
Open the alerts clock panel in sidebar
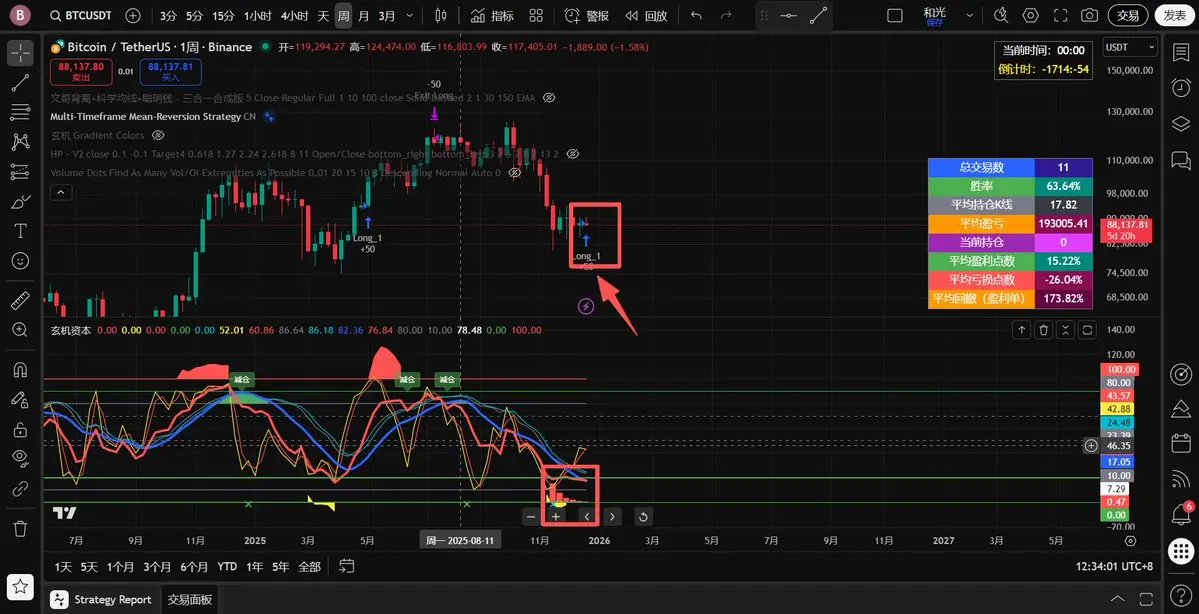(x=1181, y=87)
